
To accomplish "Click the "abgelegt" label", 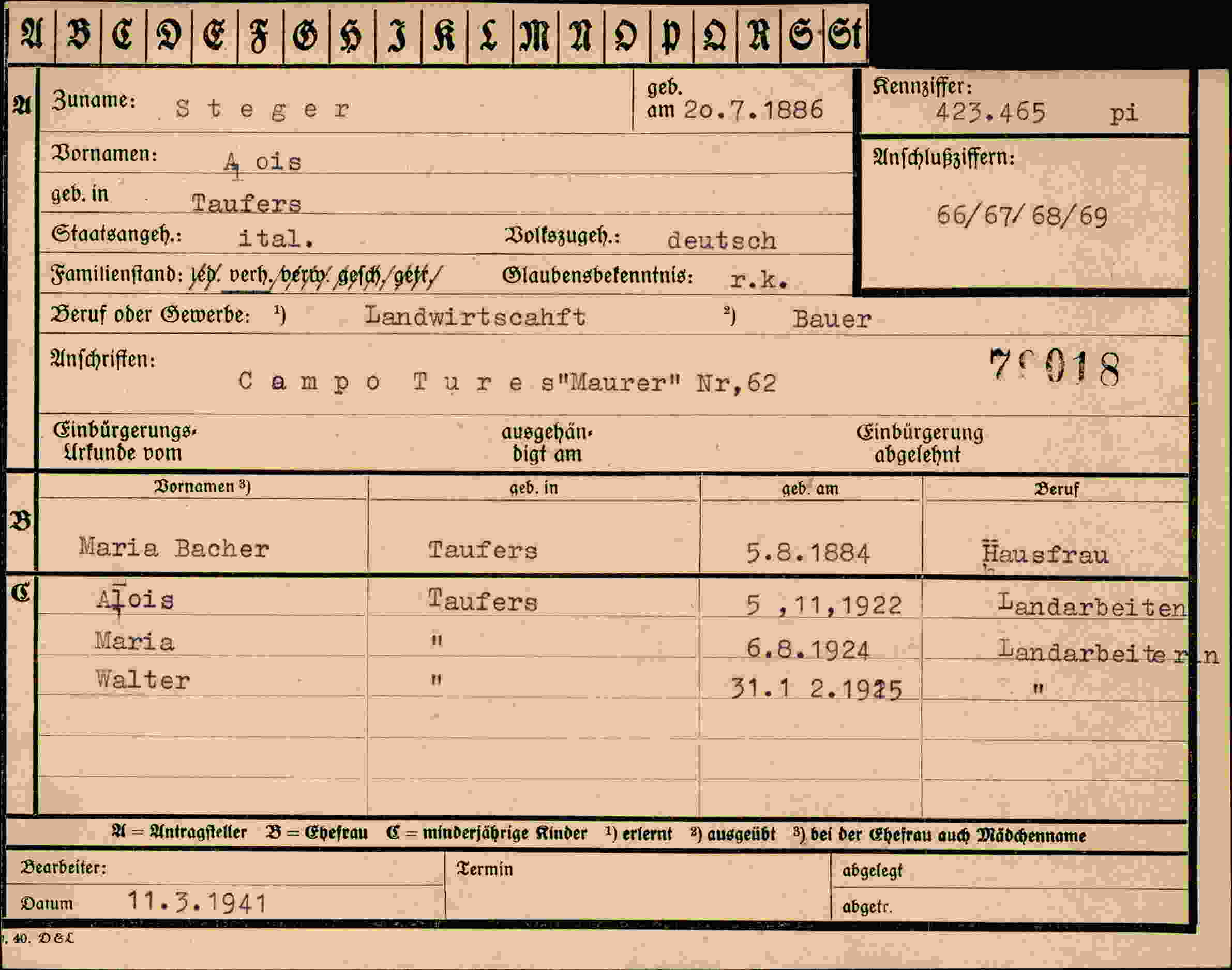I will click(x=872, y=871).
